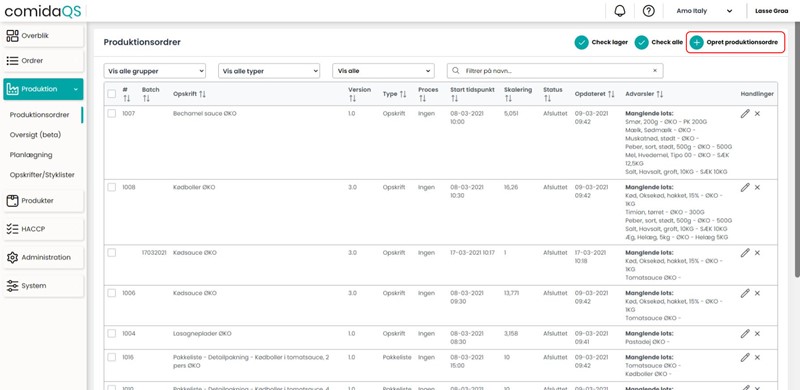Expand the Vis alle typer dropdown
800x390 pixels.
(x=269, y=71)
